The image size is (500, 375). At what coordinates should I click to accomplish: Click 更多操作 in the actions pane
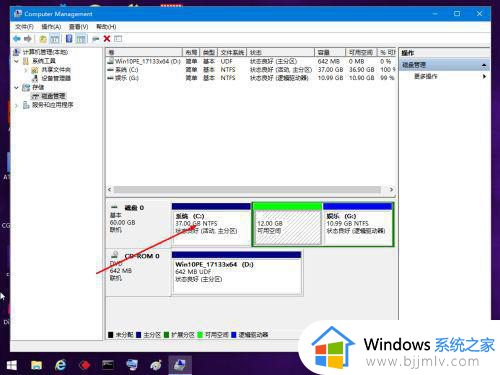tap(426, 76)
